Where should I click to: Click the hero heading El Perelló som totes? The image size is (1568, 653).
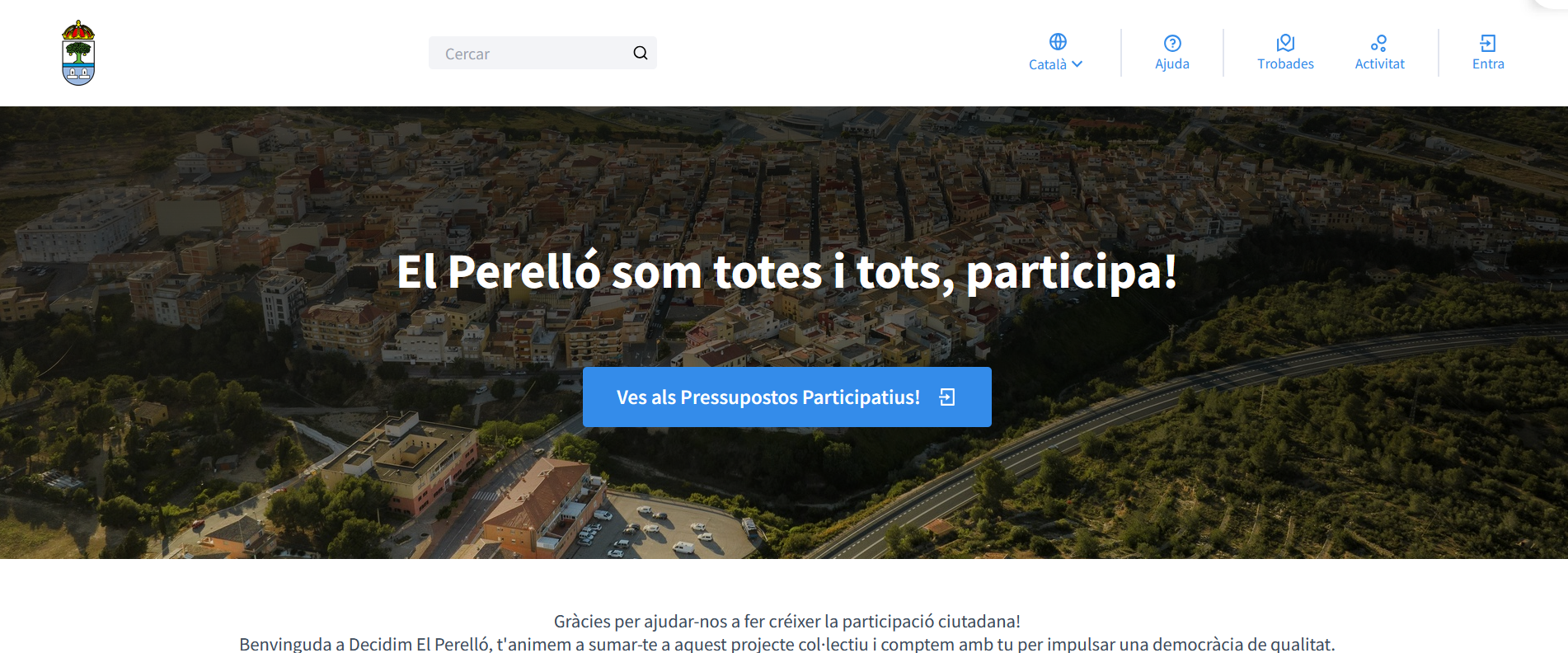(x=787, y=272)
